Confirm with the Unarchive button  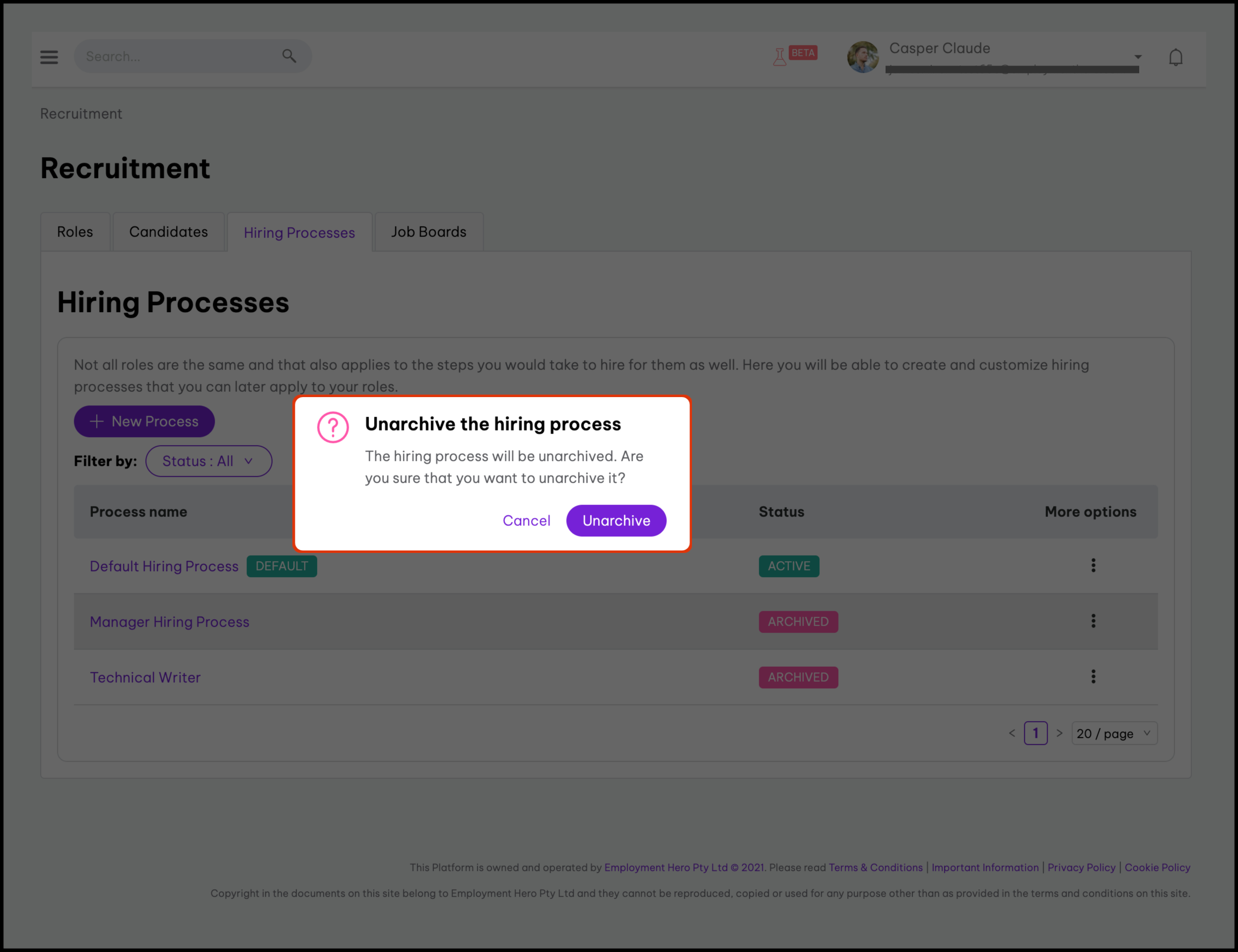pyautogui.click(x=616, y=521)
